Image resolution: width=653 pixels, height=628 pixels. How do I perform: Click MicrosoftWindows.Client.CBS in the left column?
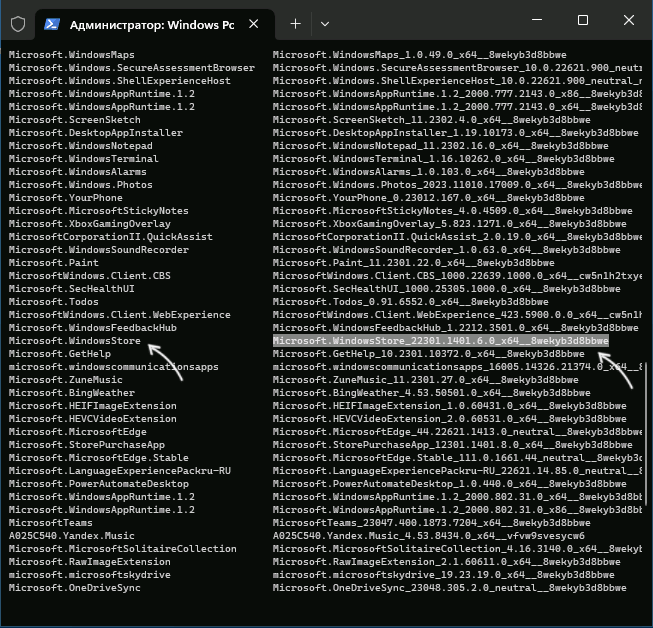click(x=90, y=276)
